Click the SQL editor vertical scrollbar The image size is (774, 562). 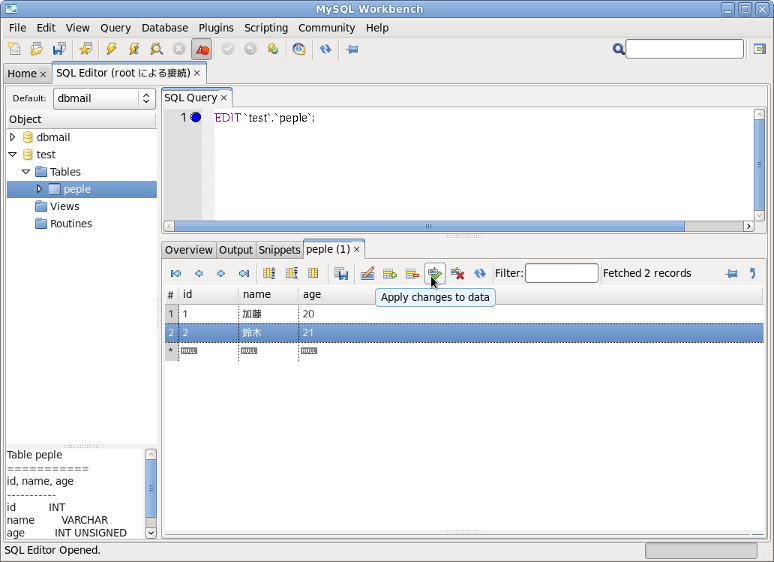759,165
